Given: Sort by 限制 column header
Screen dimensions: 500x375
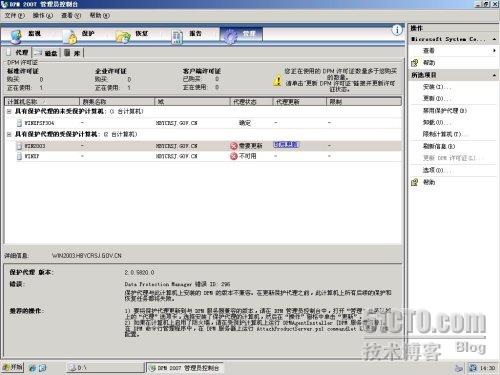Looking at the screenshot, I should click(x=364, y=101).
